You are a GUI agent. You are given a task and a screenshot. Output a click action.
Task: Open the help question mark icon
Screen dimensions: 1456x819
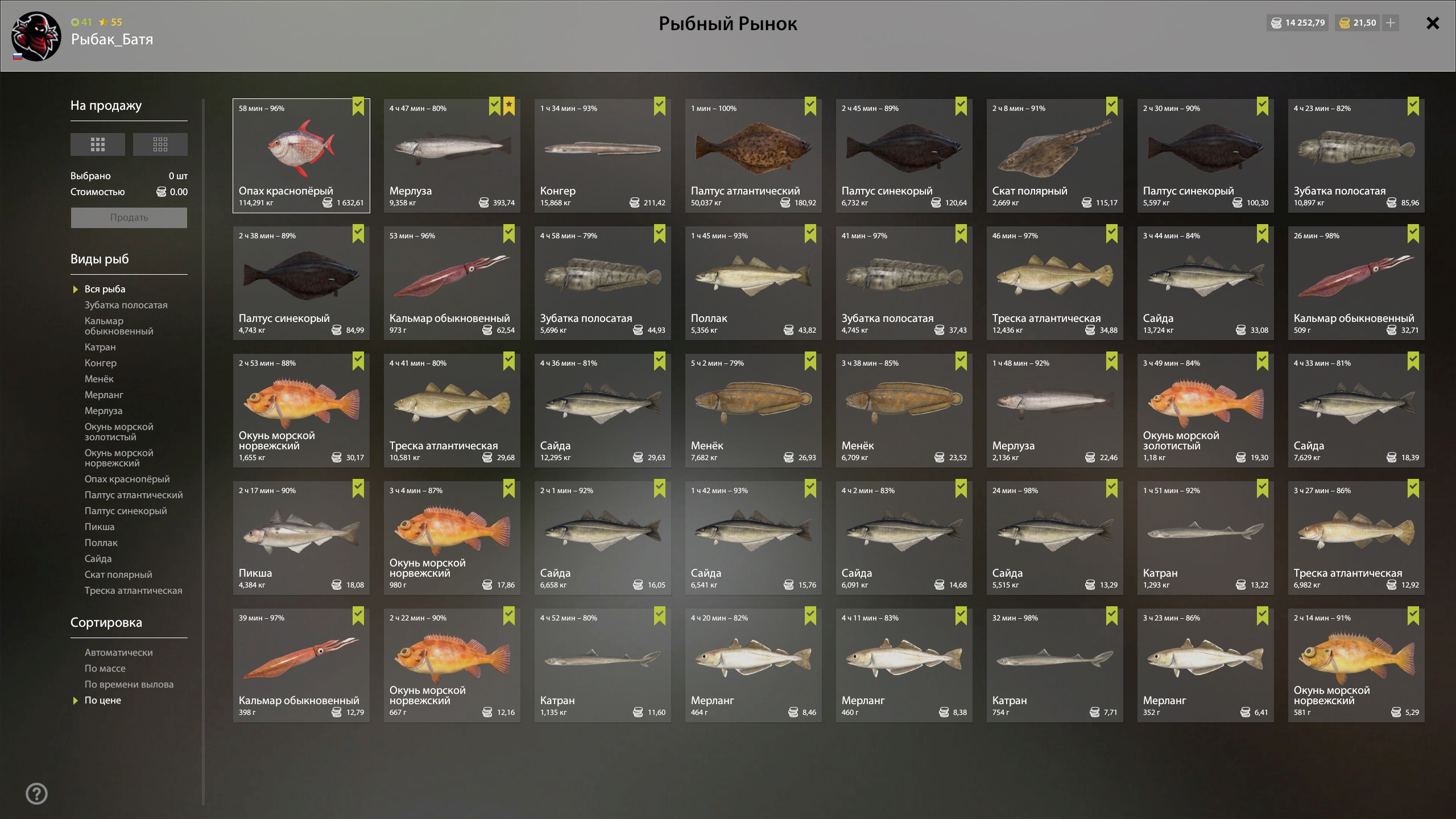[x=37, y=793]
